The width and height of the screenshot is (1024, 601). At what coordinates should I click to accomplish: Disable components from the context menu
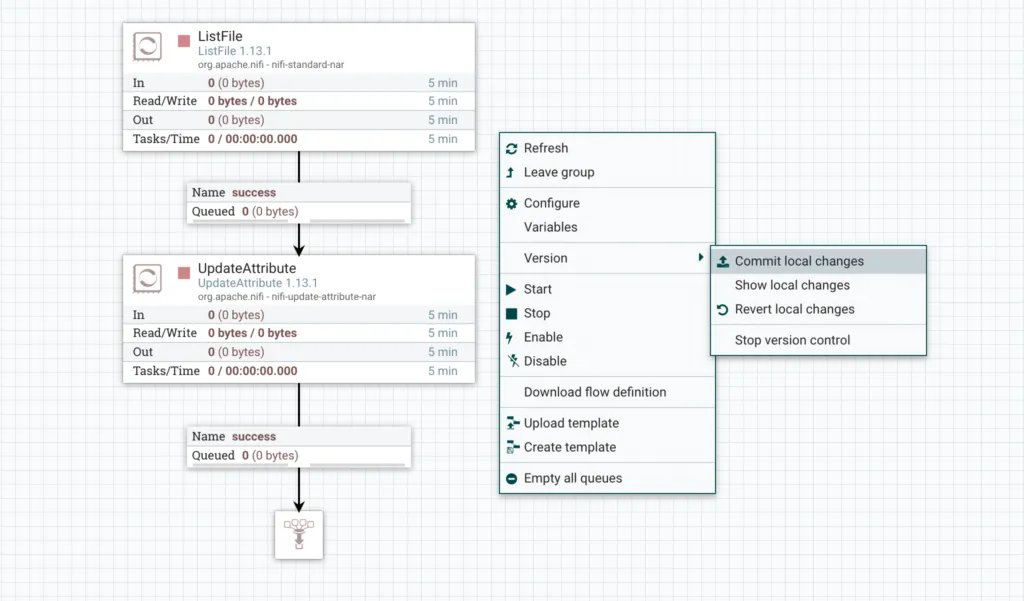tap(544, 361)
